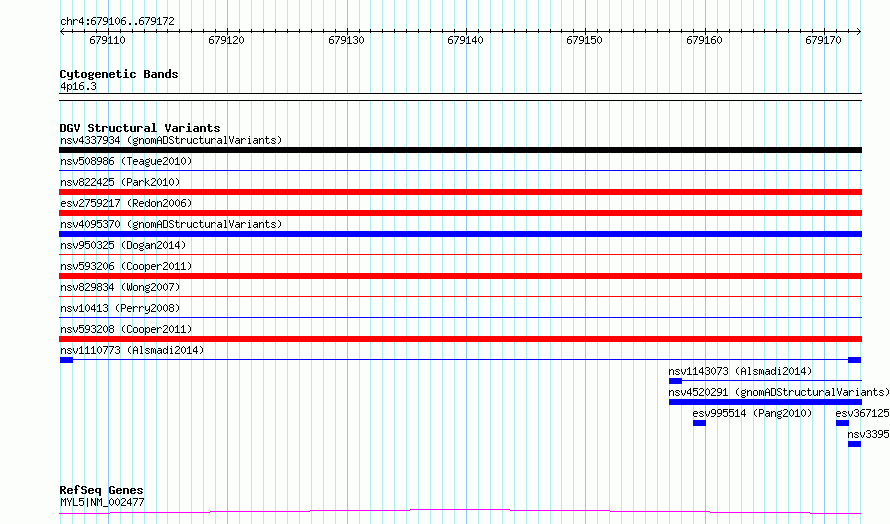Open variant nsv4520291 (gnomADStructuralVariants)
The image size is (890, 524).
click(x=779, y=392)
